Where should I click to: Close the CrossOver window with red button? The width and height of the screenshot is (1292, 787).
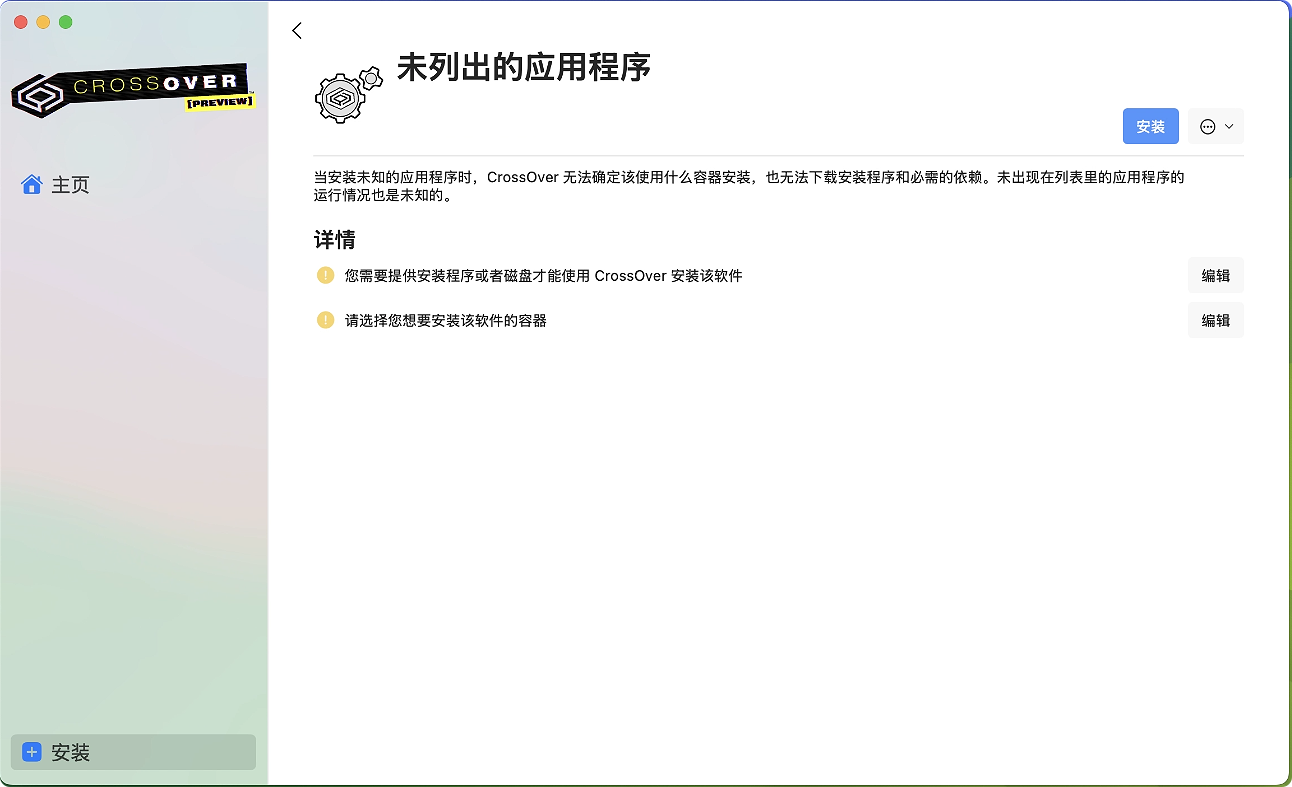coord(20,22)
